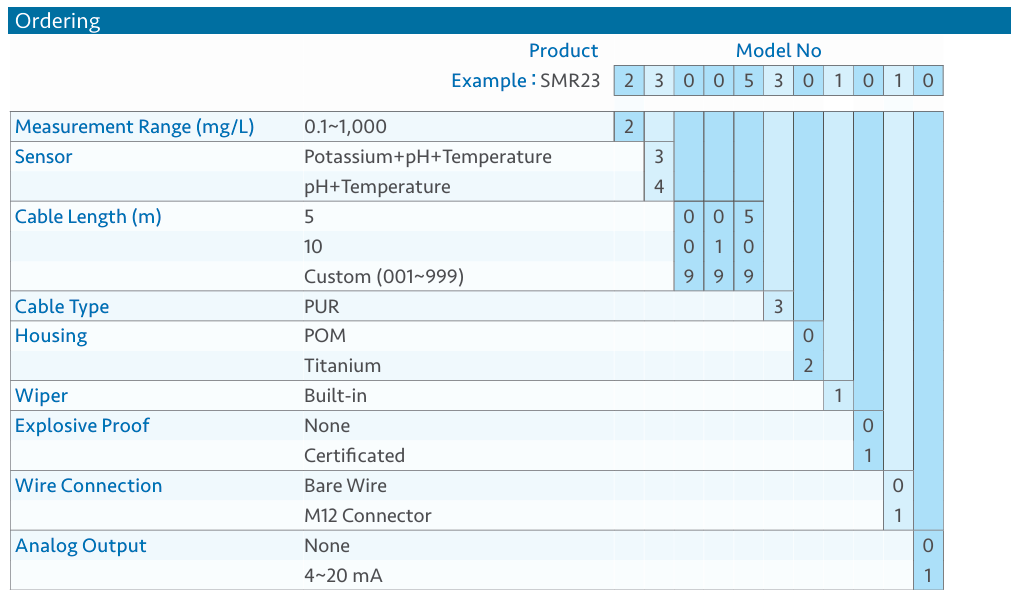Select the POM housing option
This screenshot has width=1012, height=592.
tap(325, 336)
